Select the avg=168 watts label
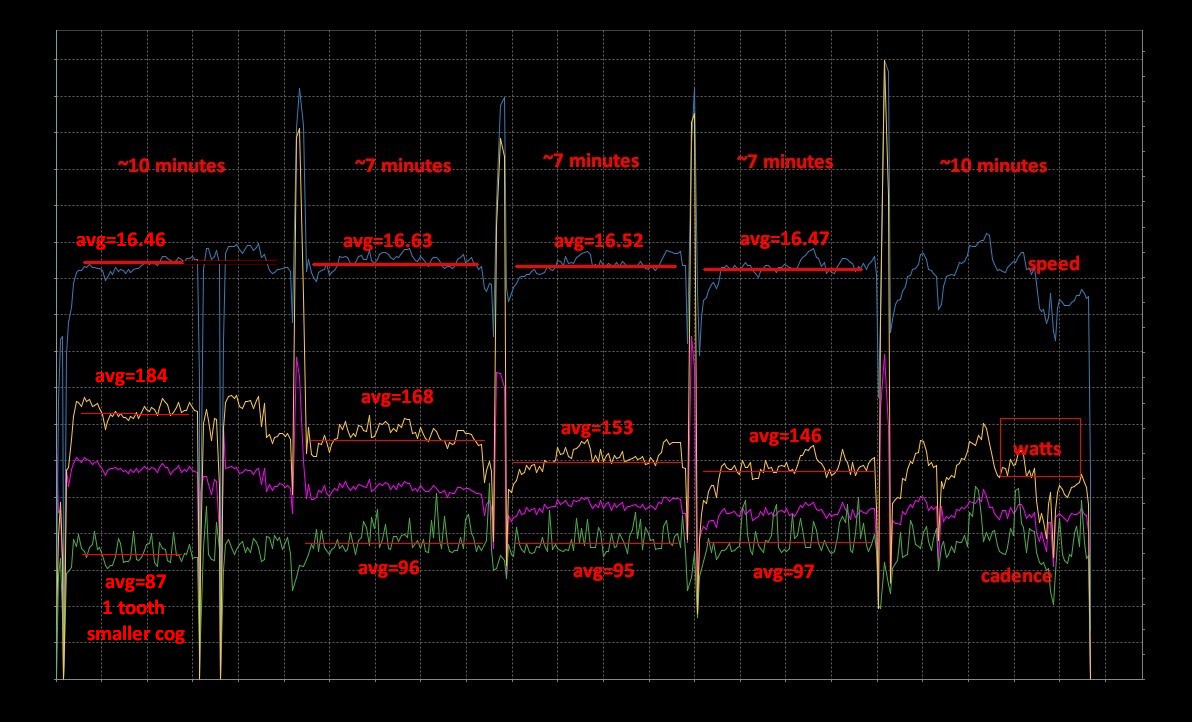The image size is (1192, 722). [x=397, y=397]
